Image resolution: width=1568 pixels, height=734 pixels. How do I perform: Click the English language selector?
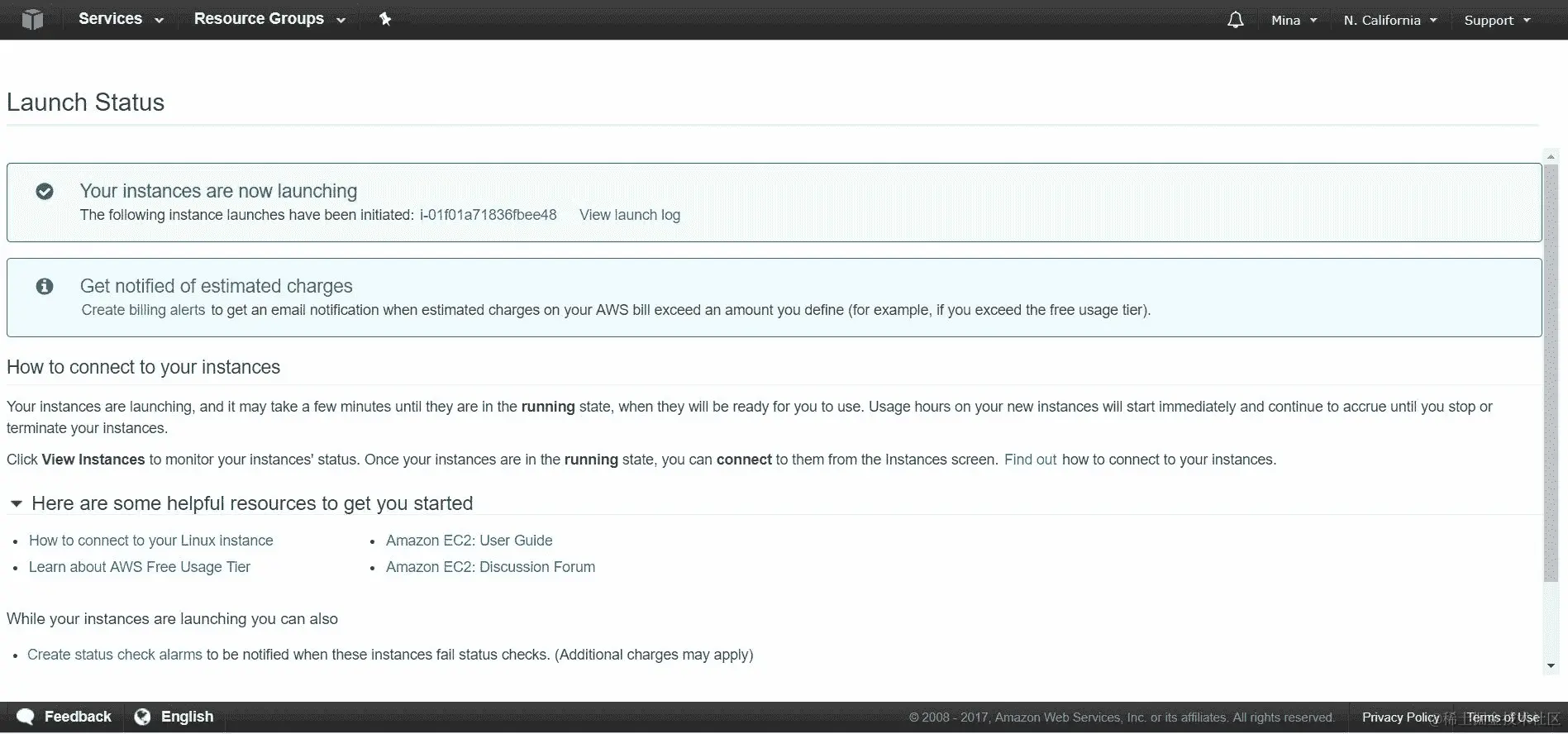(x=187, y=717)
